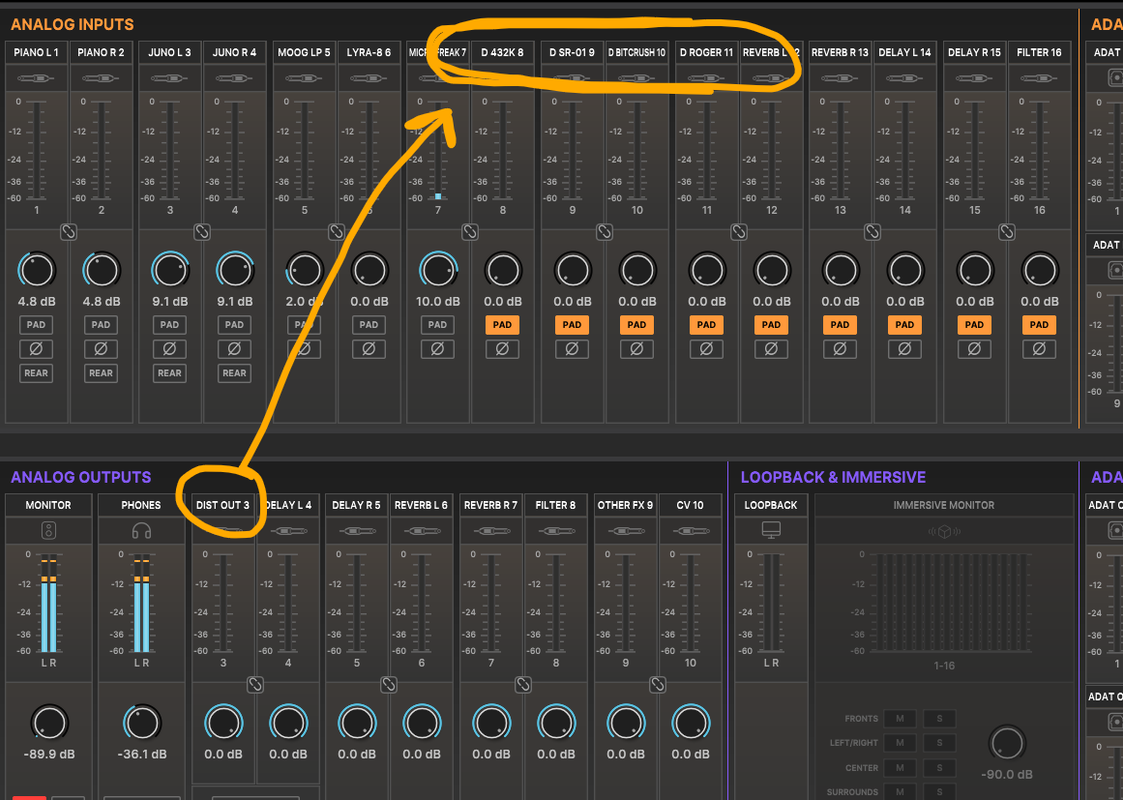The height and width of the screenshot is (800, 1123).
Task: Click the ANALOG INPUTS section title
Action: (x=72, y=24)
